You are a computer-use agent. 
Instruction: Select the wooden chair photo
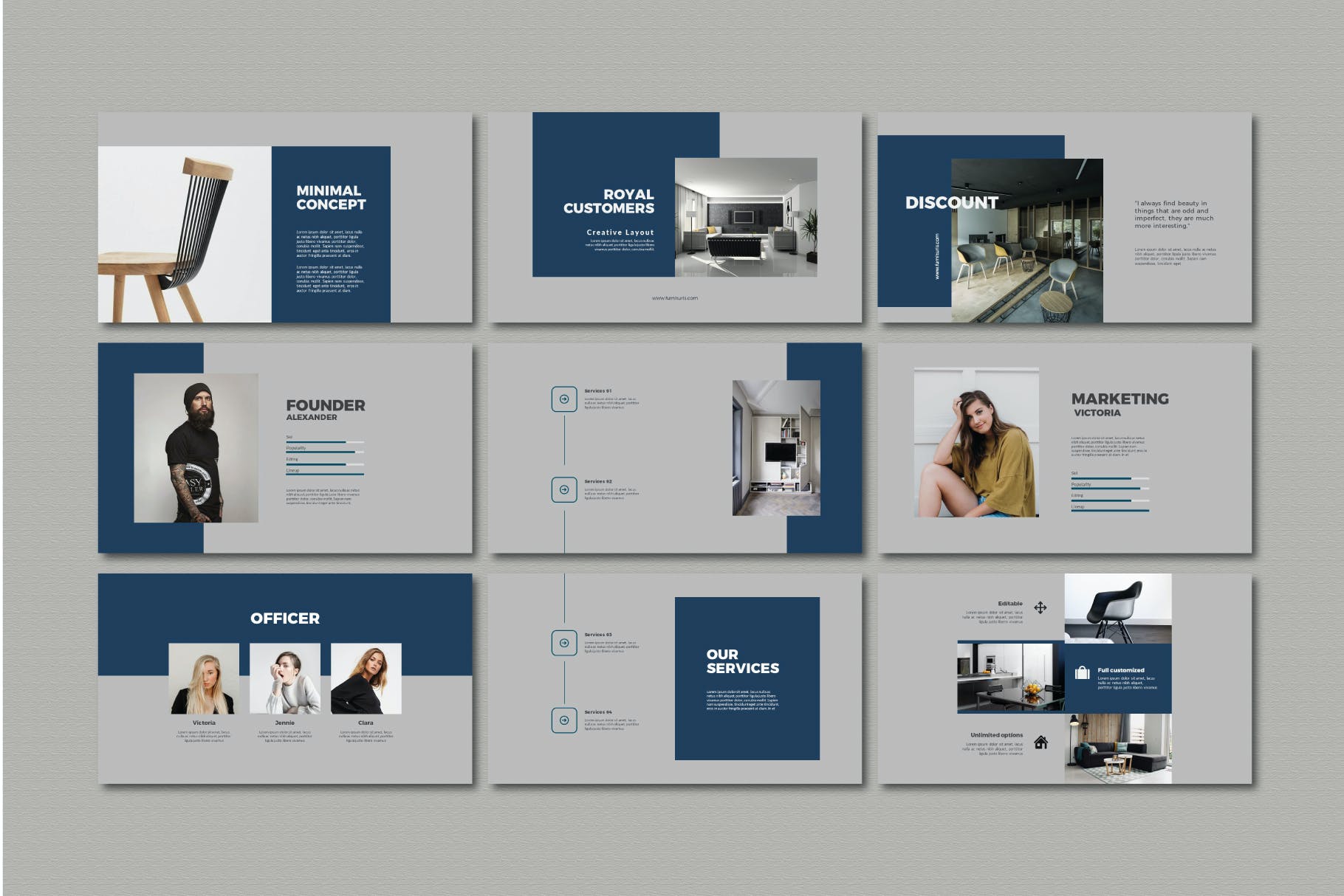[185, 234]
